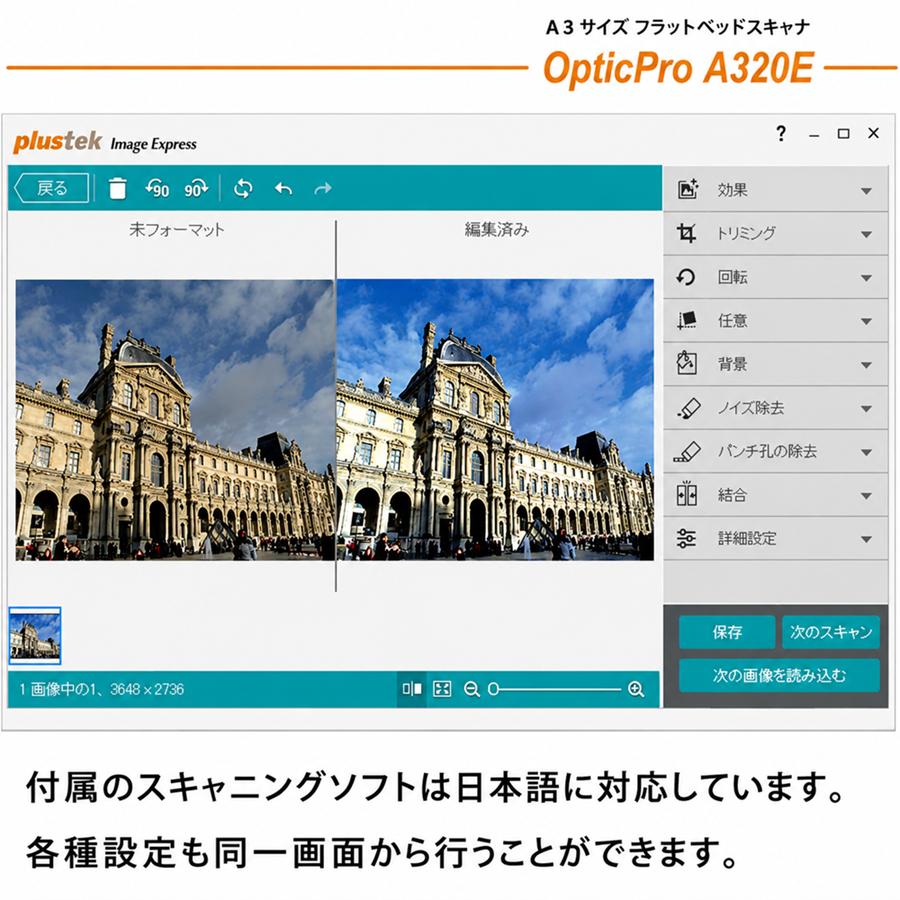Open the help question mark
The height and width of the screenshot is (900, 900).
click(781, 134)
